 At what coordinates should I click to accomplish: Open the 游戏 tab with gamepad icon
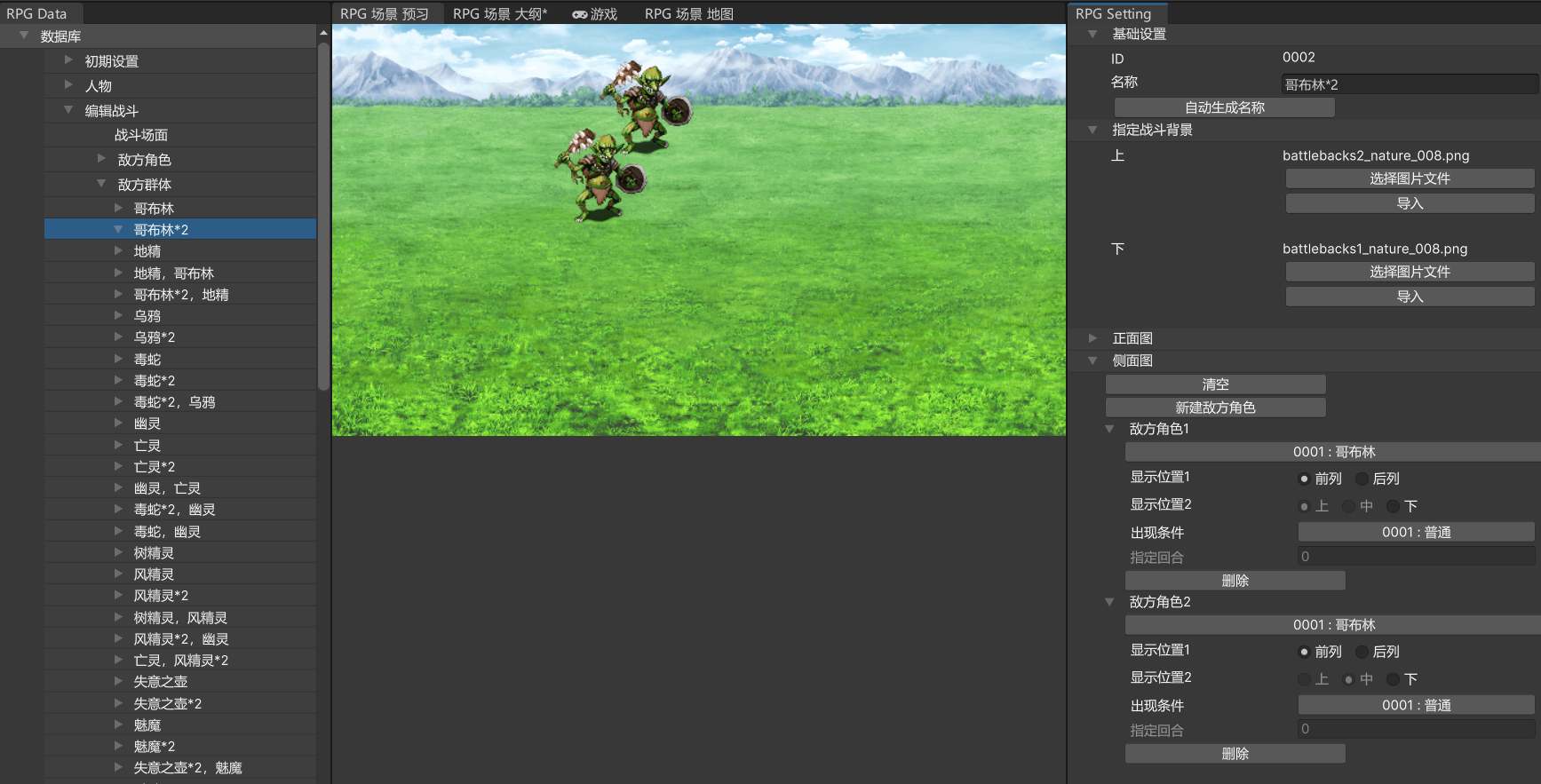[x=594, y=14]
